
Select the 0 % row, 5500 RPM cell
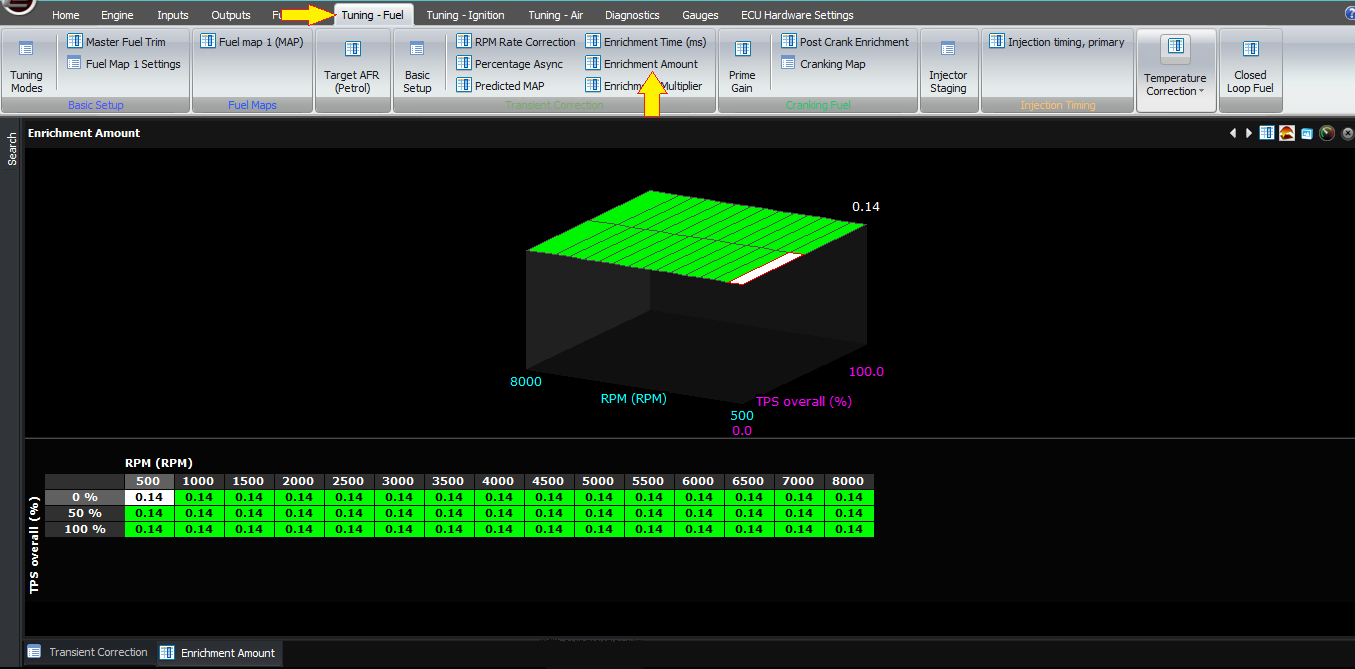[649, 497]
